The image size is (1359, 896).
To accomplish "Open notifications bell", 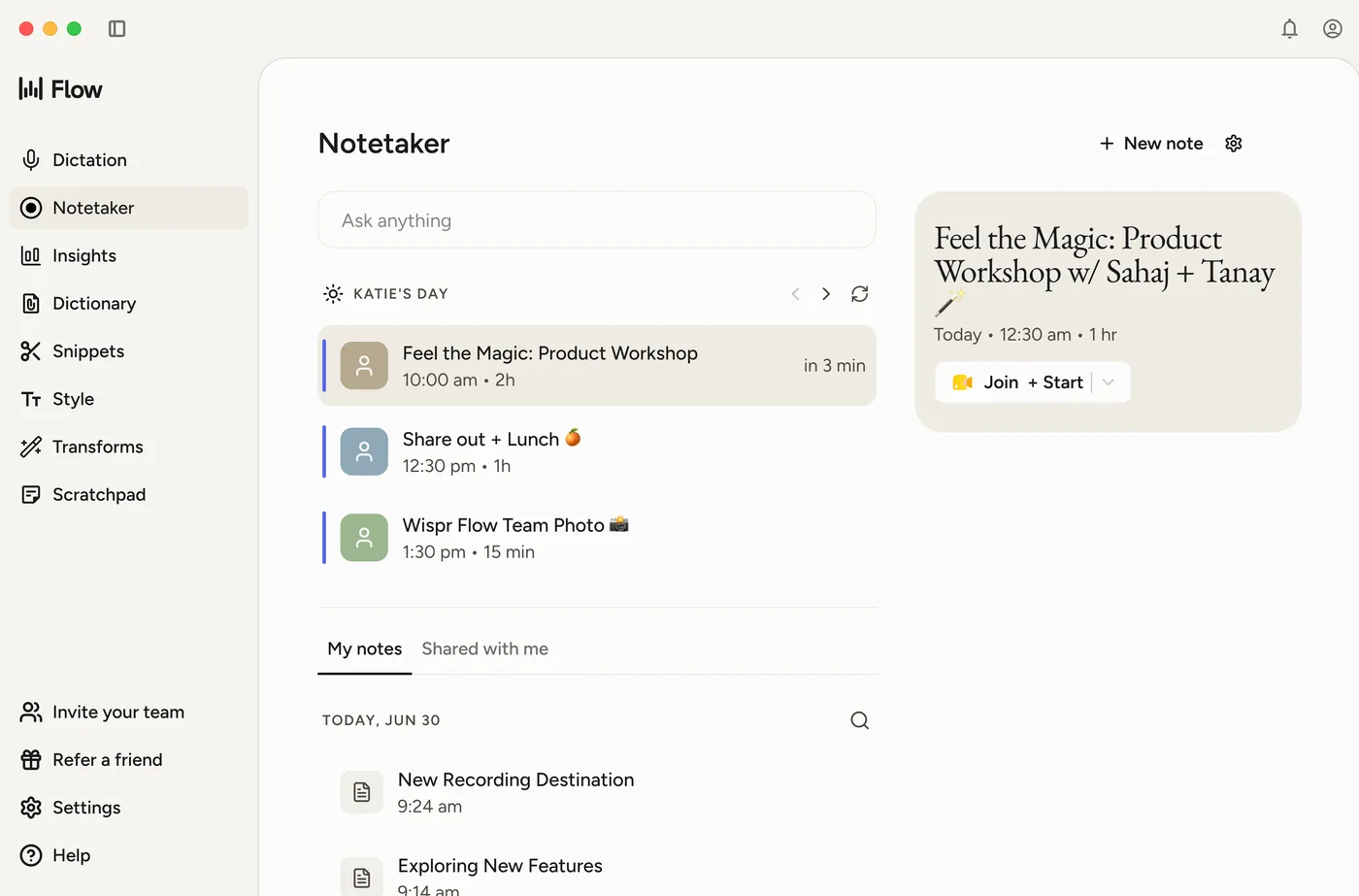I will 1289,29.
